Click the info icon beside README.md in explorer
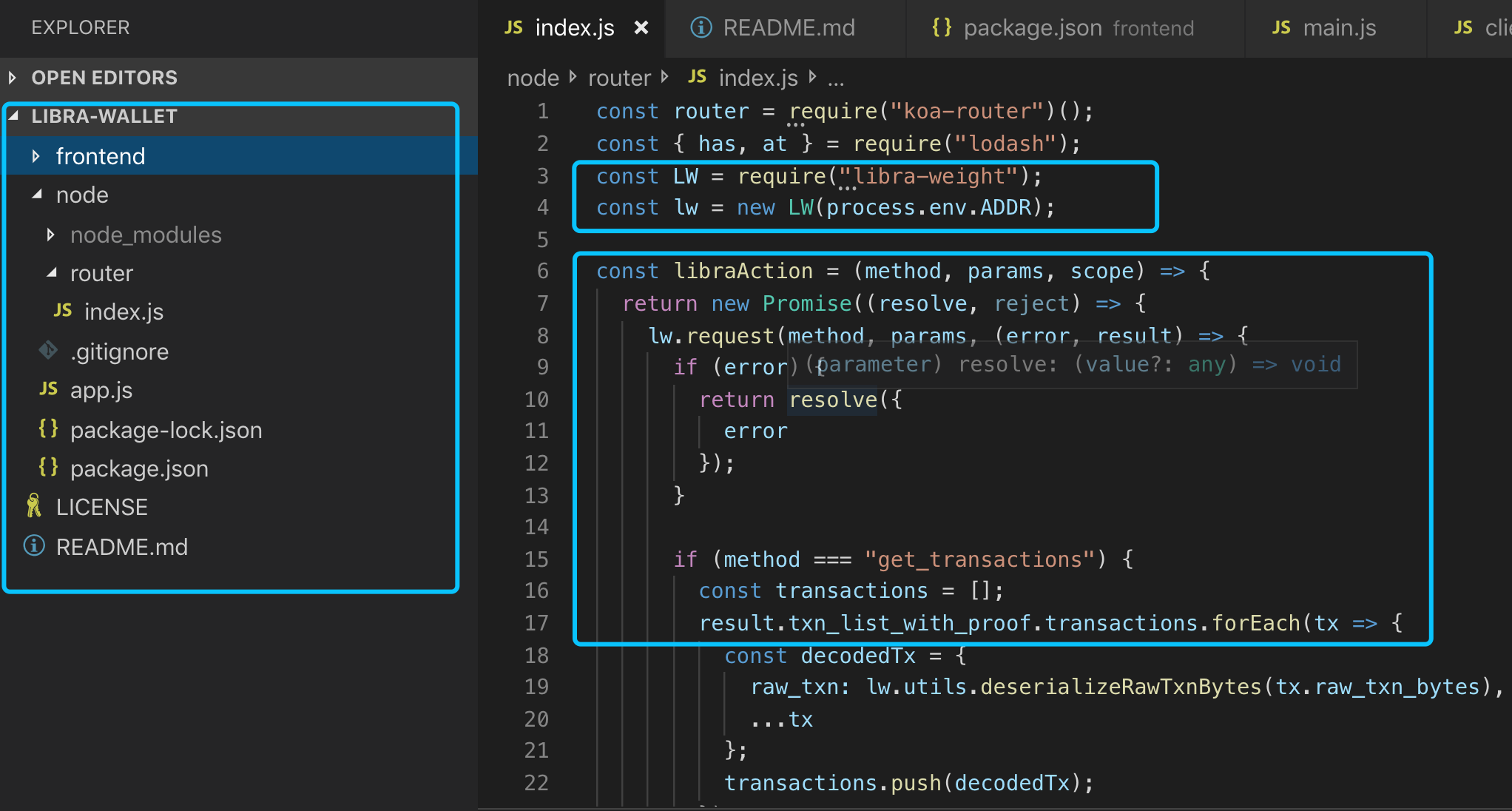 33,546
